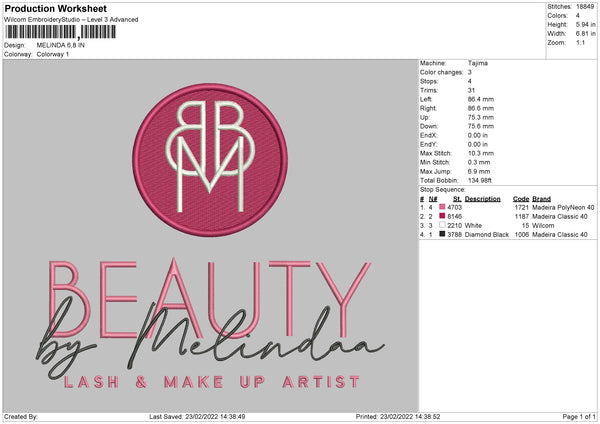Click the black swatch for Diamond Black thread
The height and width of the screenshot is (424, 600).
click(442, 234)
